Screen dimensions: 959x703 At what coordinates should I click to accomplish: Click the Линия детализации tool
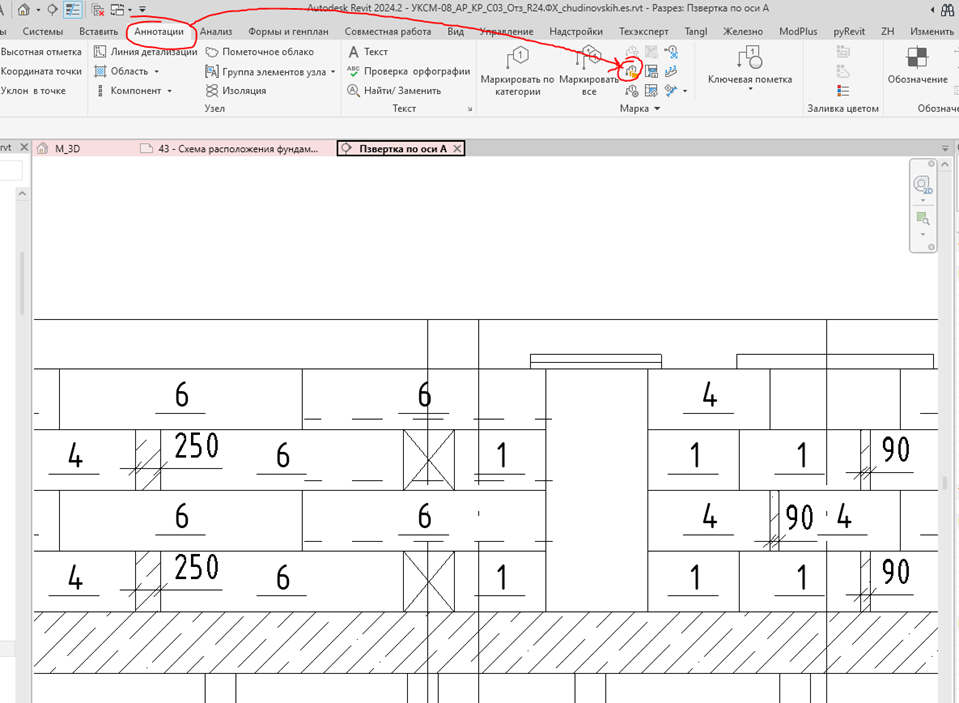click(x=146, y=52)
